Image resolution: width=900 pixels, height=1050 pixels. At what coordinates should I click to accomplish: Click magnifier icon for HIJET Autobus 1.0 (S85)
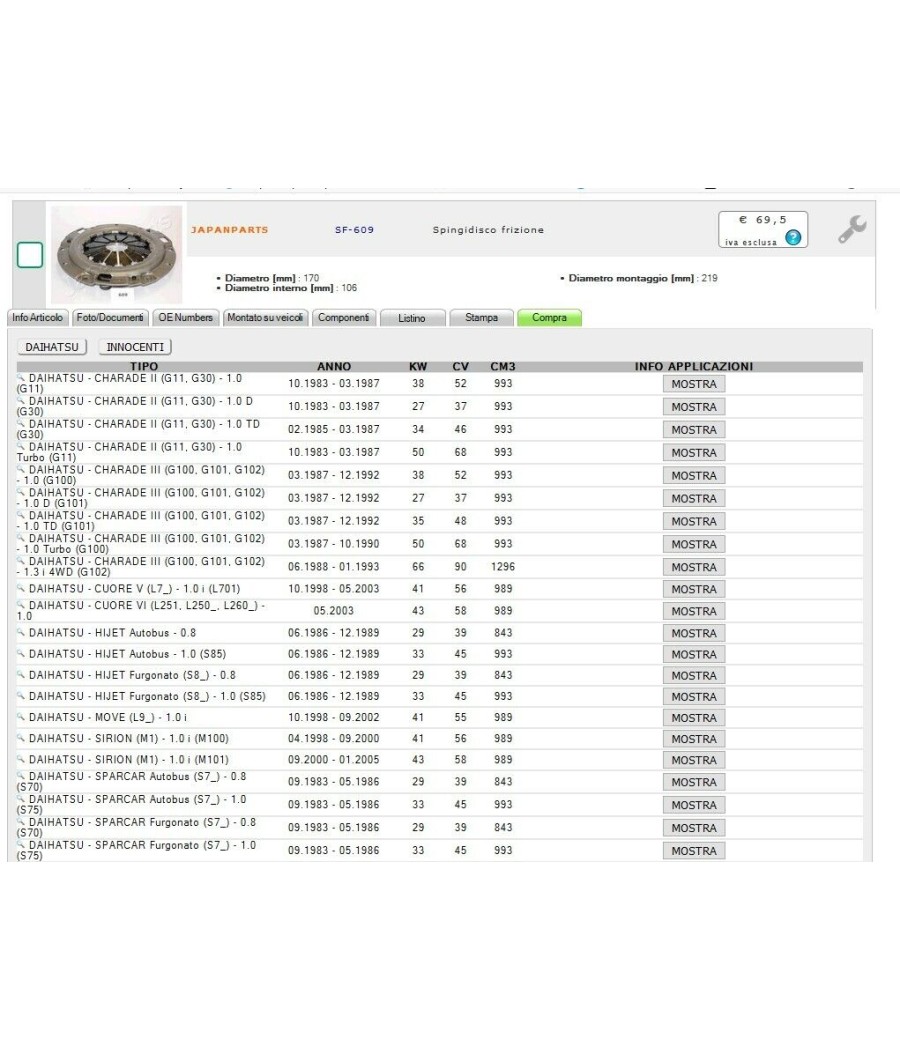(21, 654)
